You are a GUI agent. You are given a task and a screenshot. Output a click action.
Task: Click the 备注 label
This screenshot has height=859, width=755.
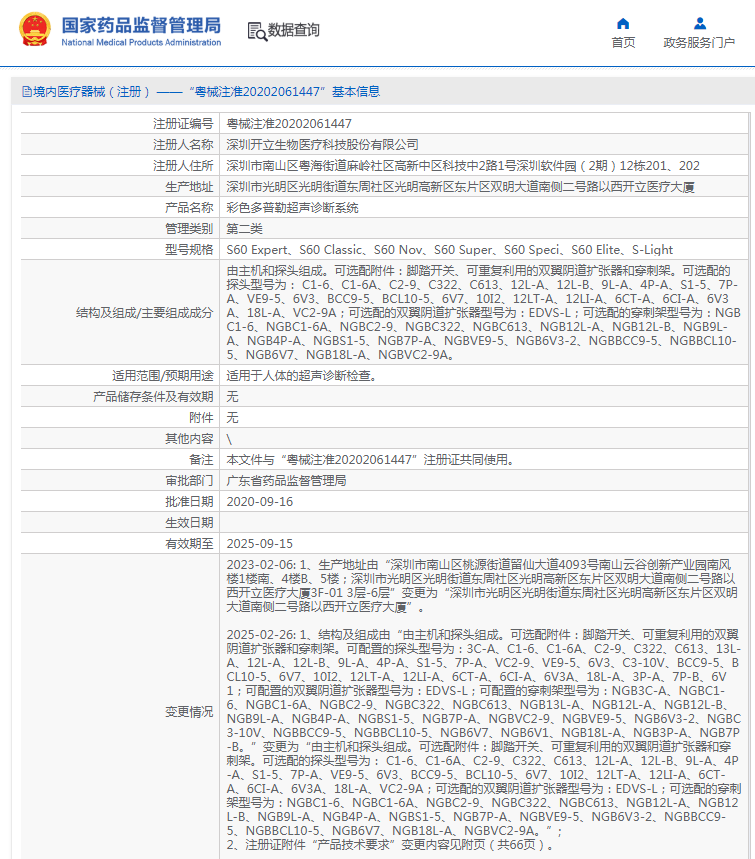click(201, 460)
